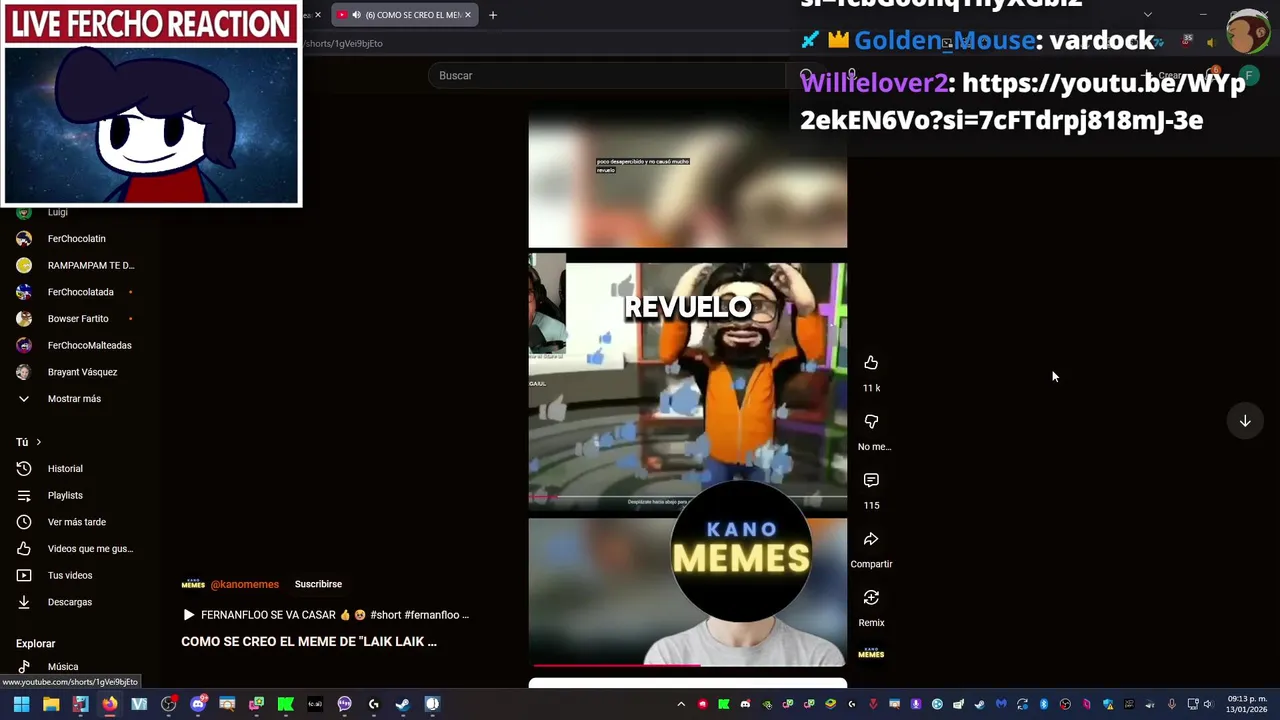This screenshot has height=720, width=1280.
Task: Open Firefox list all tabs dropdown
Action: coord(1147,14)
